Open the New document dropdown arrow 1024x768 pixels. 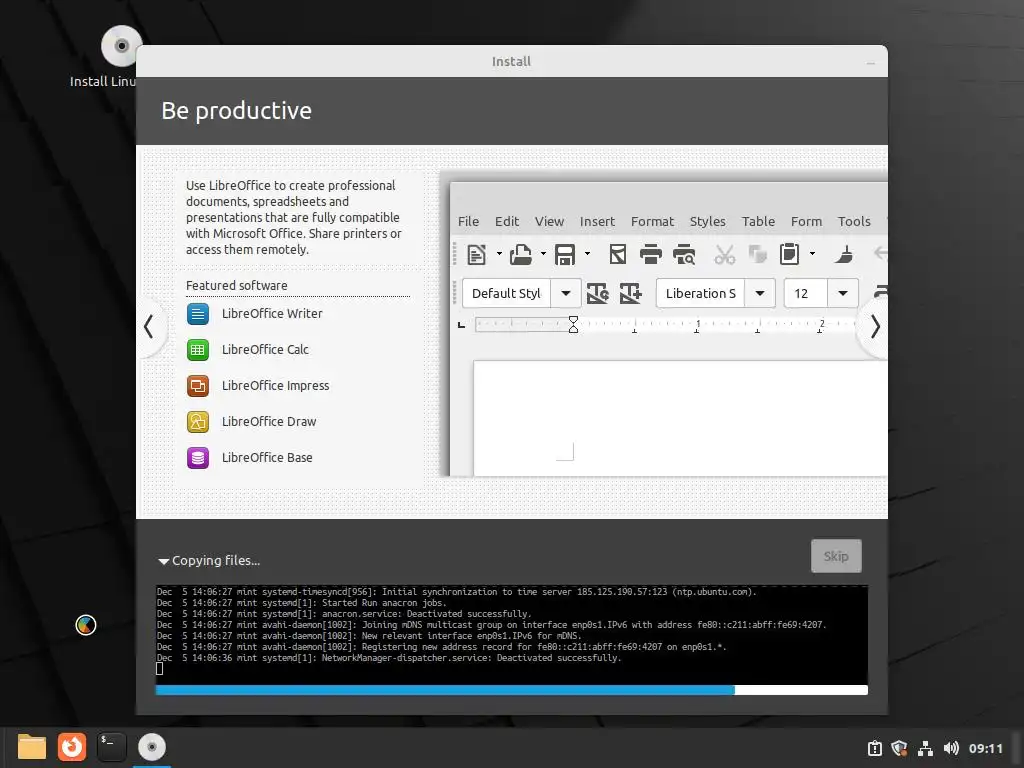tap(499, 254)
